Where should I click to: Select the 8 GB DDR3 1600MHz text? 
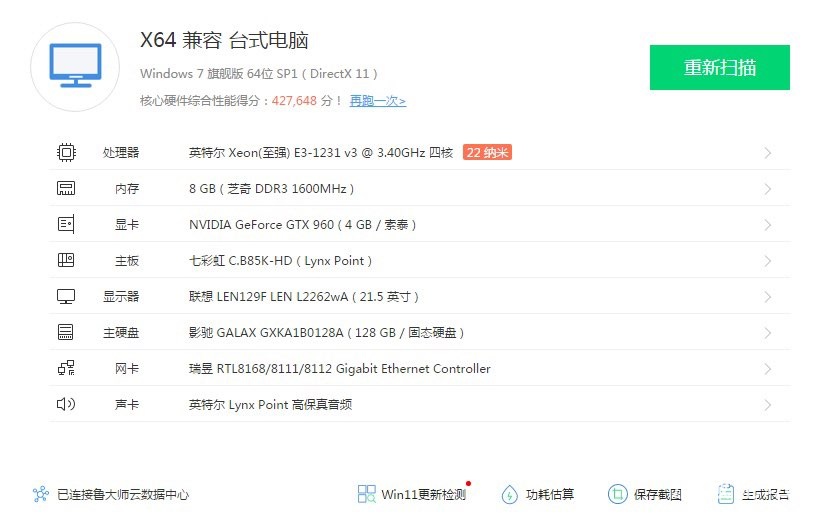click(x=271, y=189)
